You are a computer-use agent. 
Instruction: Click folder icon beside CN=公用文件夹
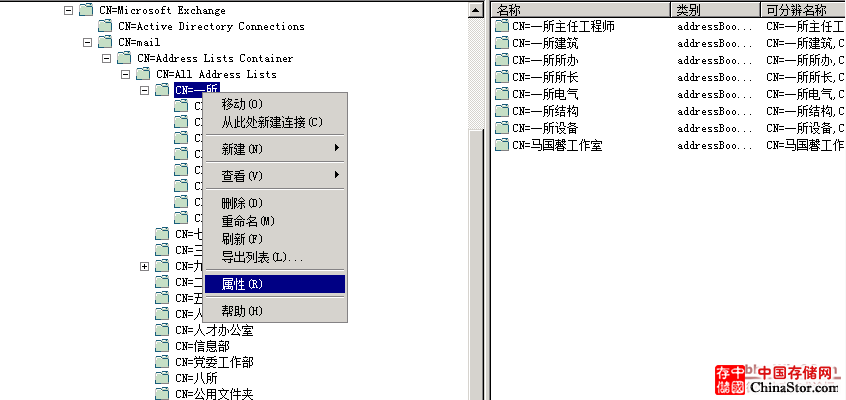[162, 394]
